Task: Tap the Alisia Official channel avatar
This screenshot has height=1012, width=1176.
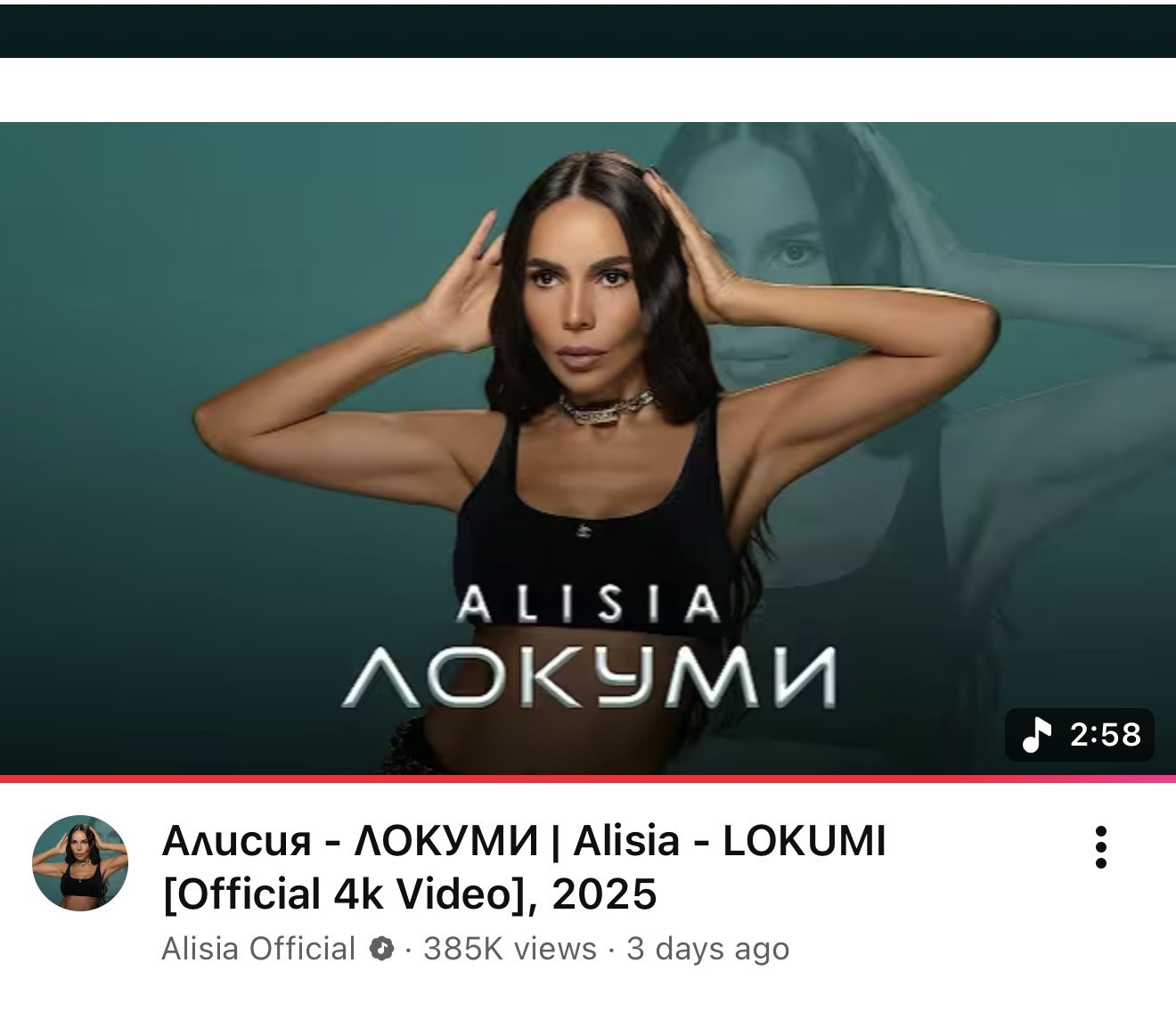Action: 80,863
